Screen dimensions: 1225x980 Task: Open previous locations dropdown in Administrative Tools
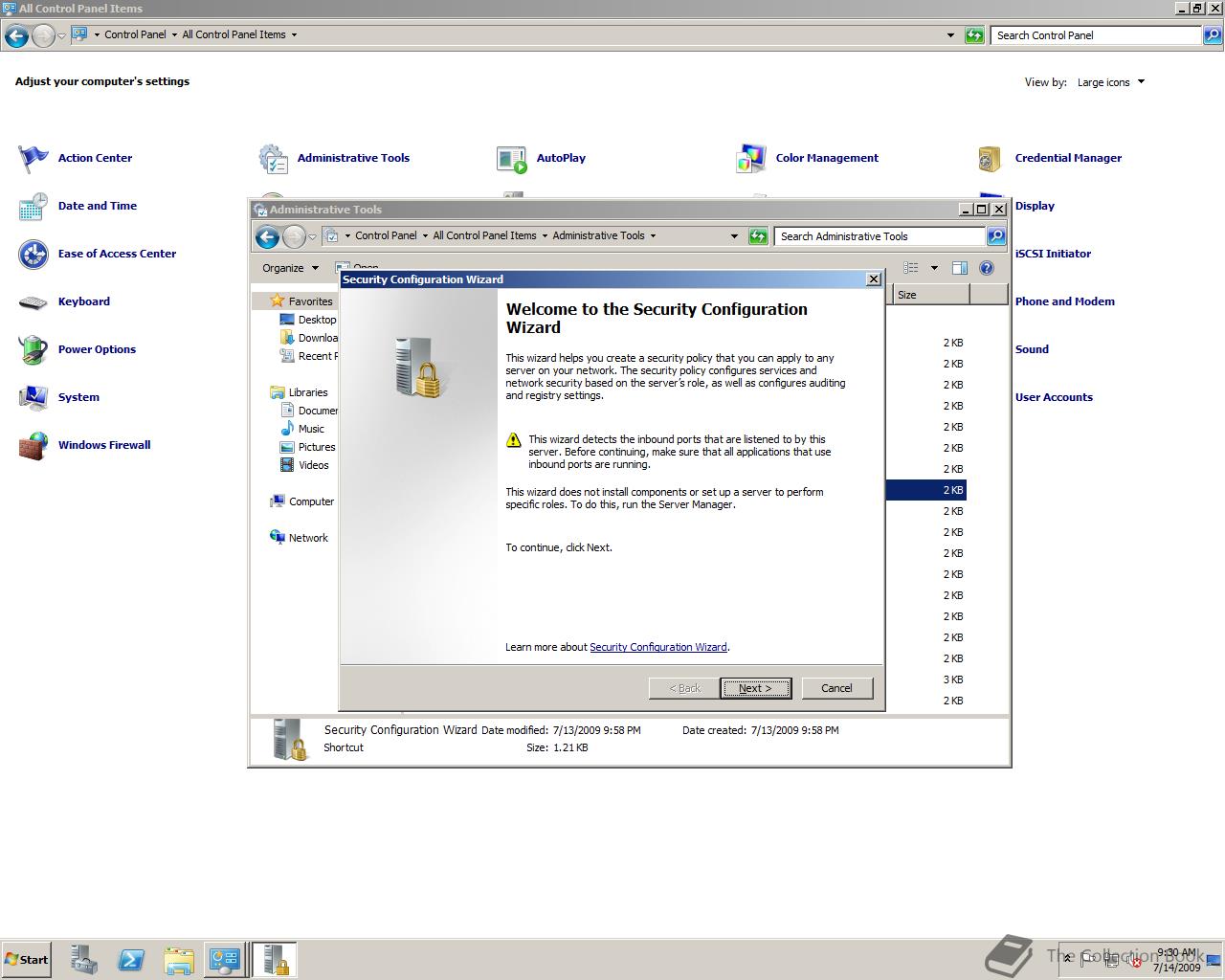[734, 236]
